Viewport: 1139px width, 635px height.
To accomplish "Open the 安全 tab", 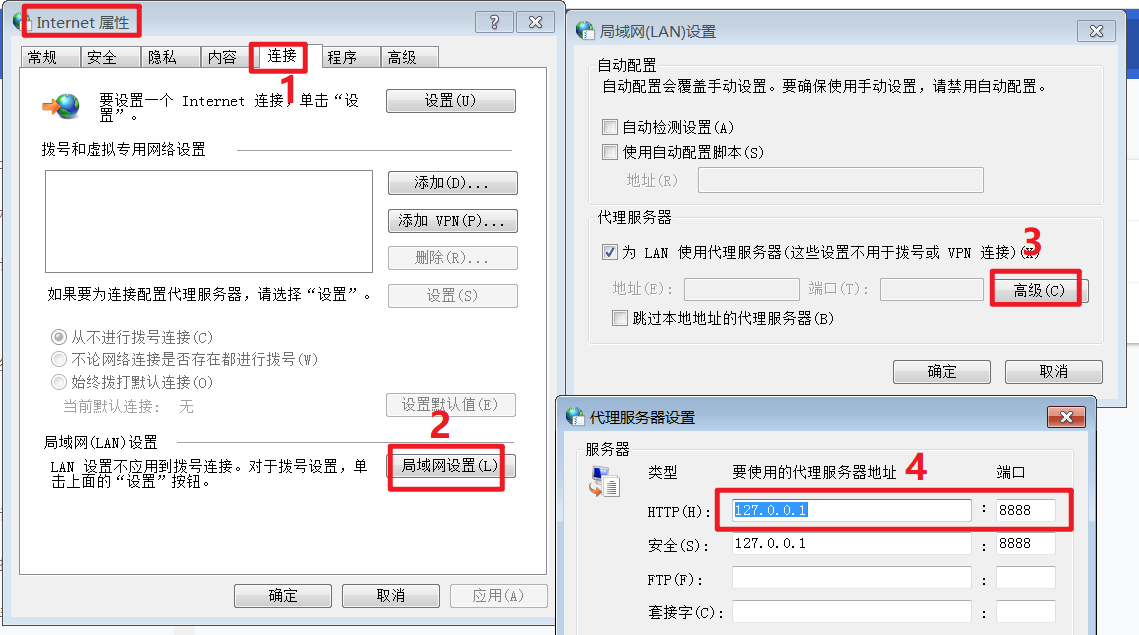I will (x=102, y=57).
